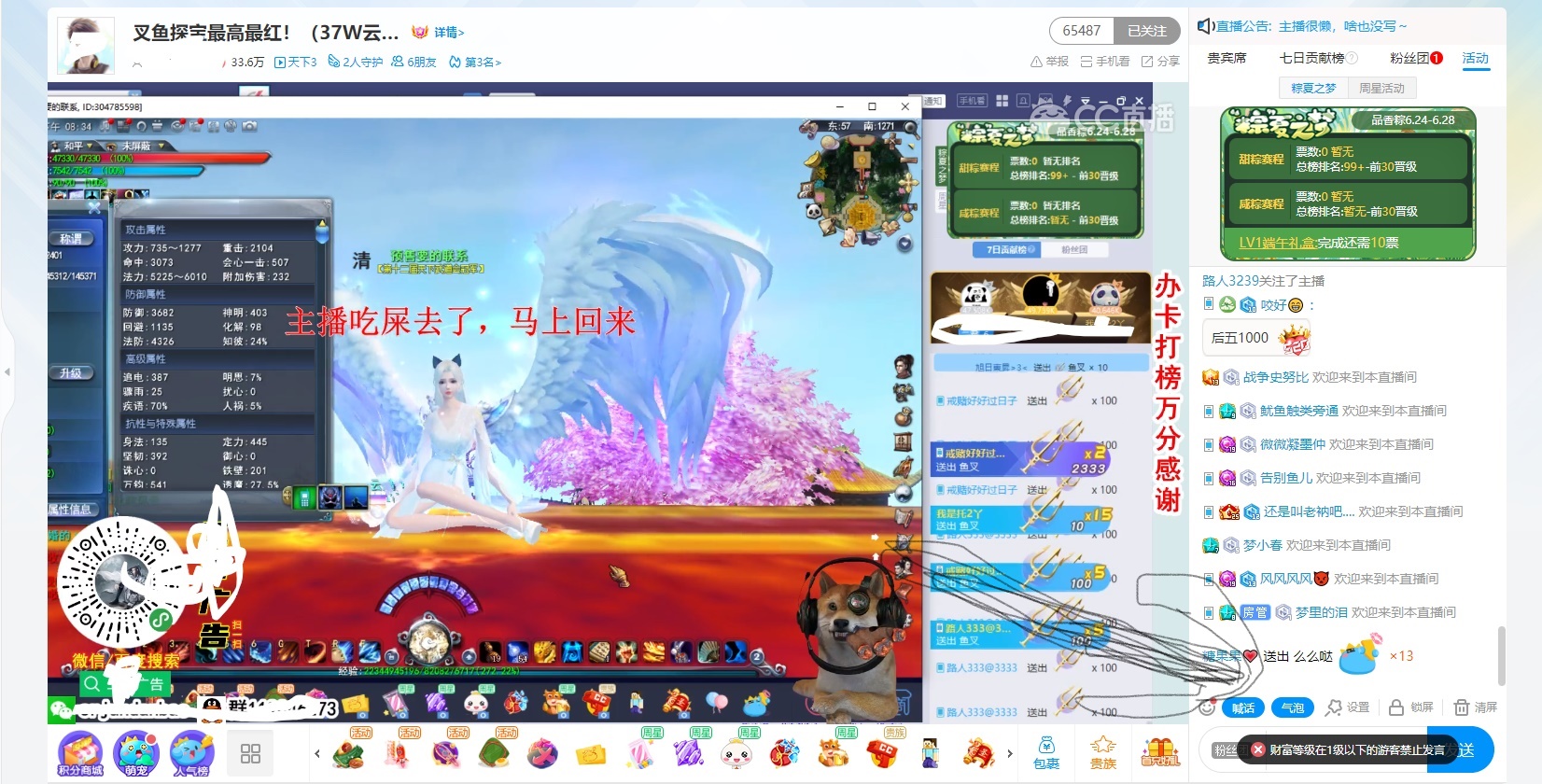Image resolution: width=1542 pixels, height=784 pixels.
Task: Select the 粽夏之梦 activity sub-tab
Action: tap(1313, 88)
